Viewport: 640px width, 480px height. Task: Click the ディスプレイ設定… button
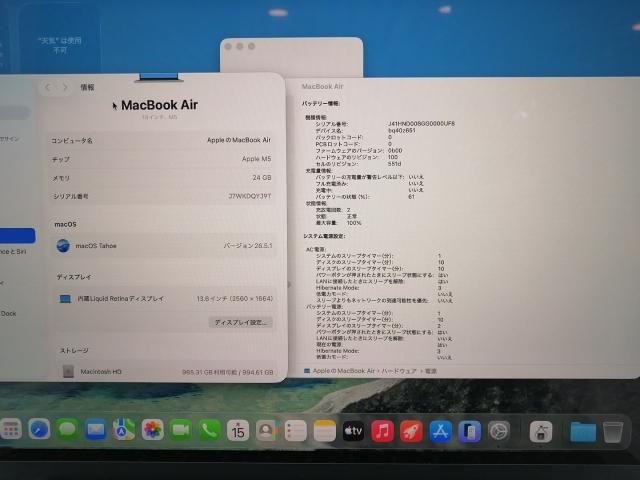tap(241, 322)
